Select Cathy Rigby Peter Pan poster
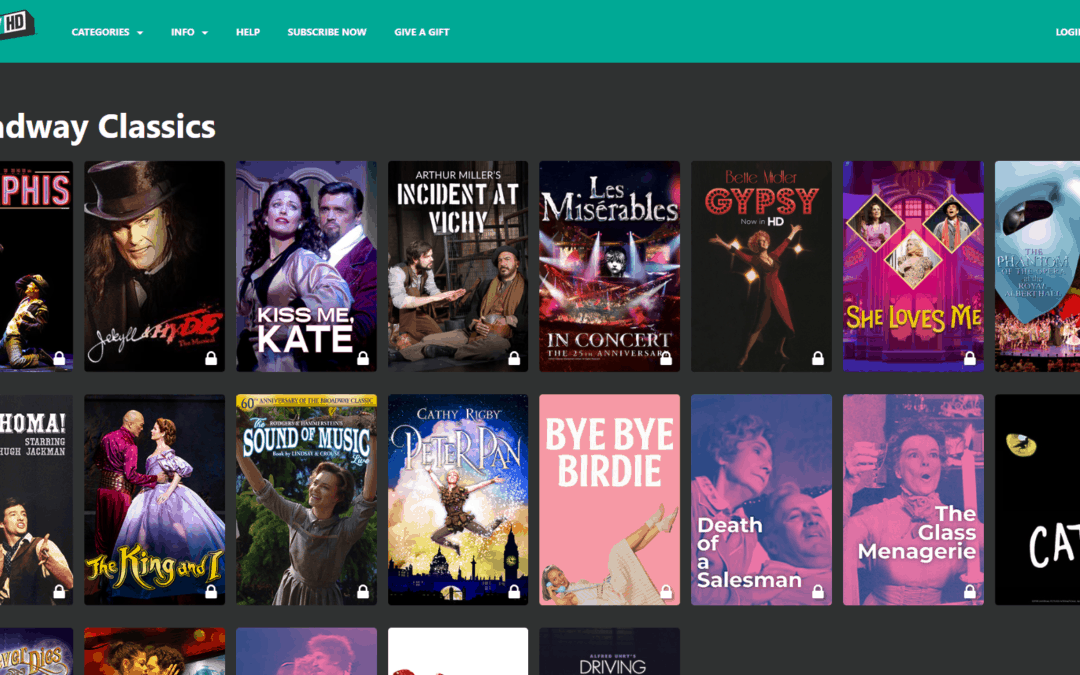Screen dimensions: 1080x675 (x=458, y=500)
